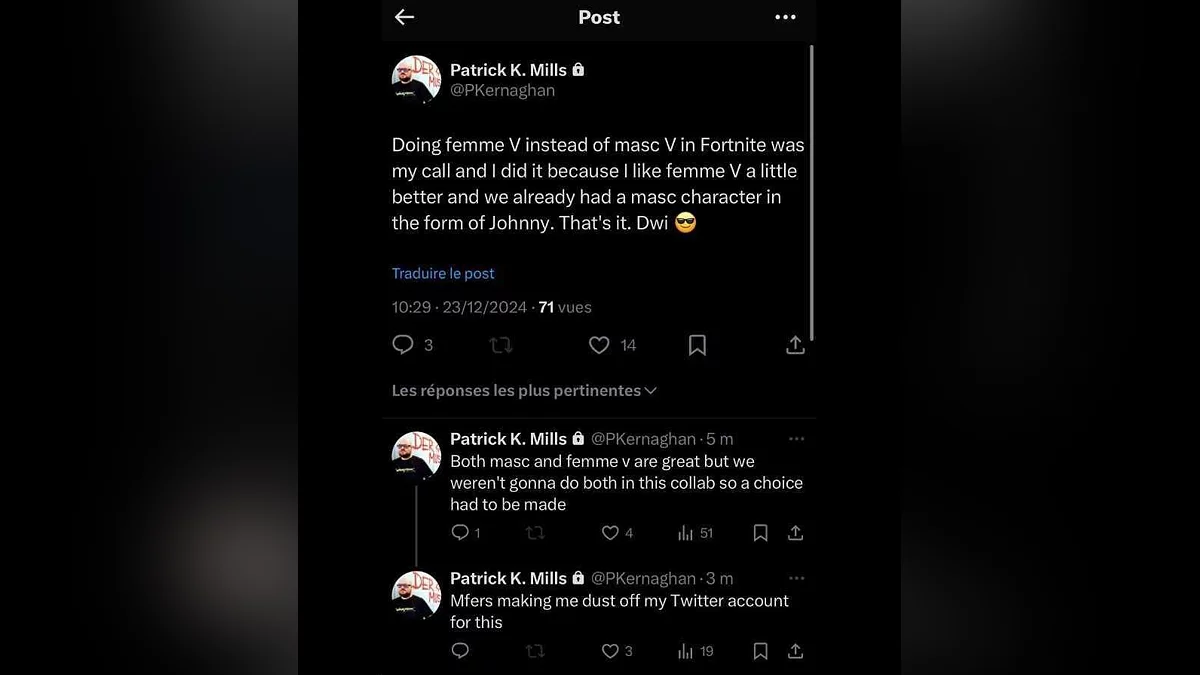Click the Traduire le post link
The height and width of the screenshot is (675, 1200).
click(443, 273)
